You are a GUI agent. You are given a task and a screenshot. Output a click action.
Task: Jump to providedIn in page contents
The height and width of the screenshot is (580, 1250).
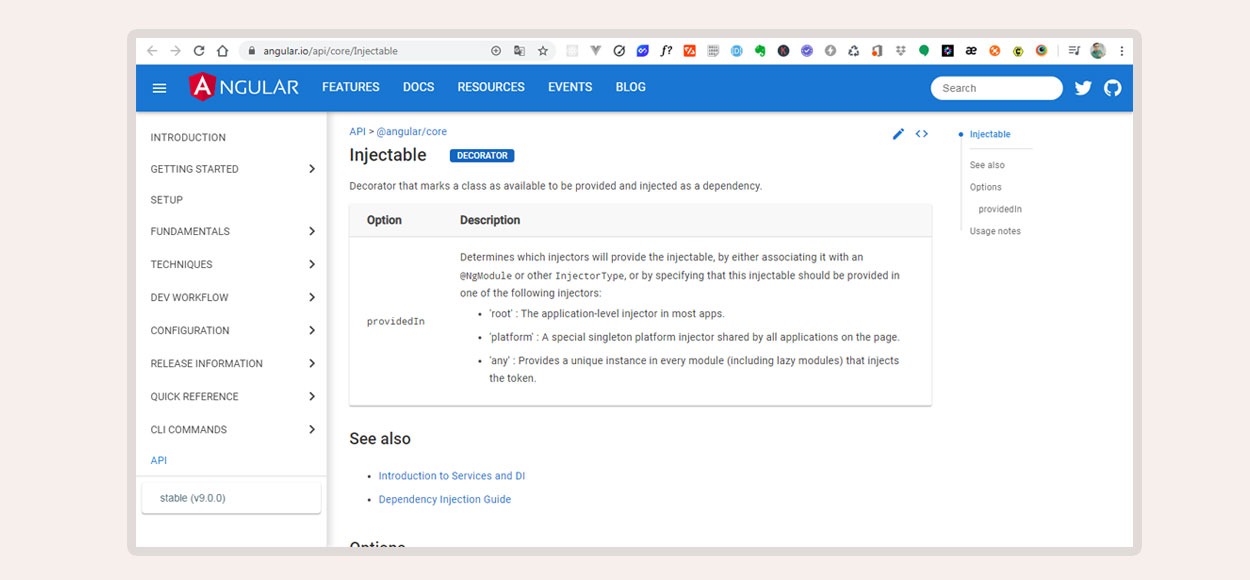(1000, 209)
